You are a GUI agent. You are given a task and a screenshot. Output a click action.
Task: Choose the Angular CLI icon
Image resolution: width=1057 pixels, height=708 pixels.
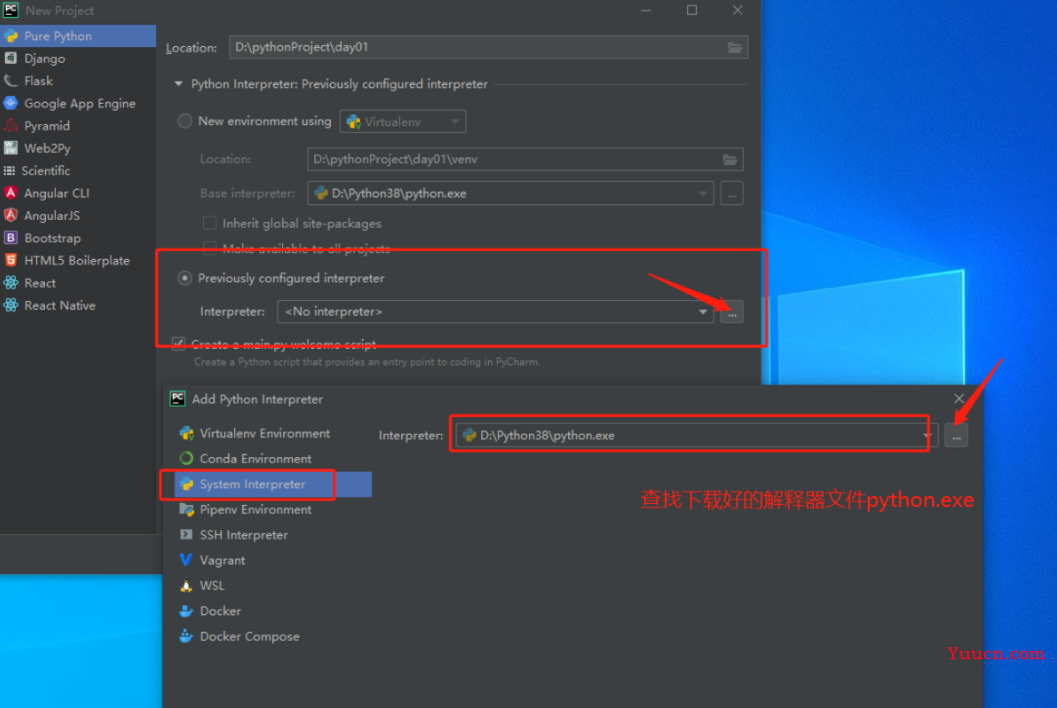(11, 193)
